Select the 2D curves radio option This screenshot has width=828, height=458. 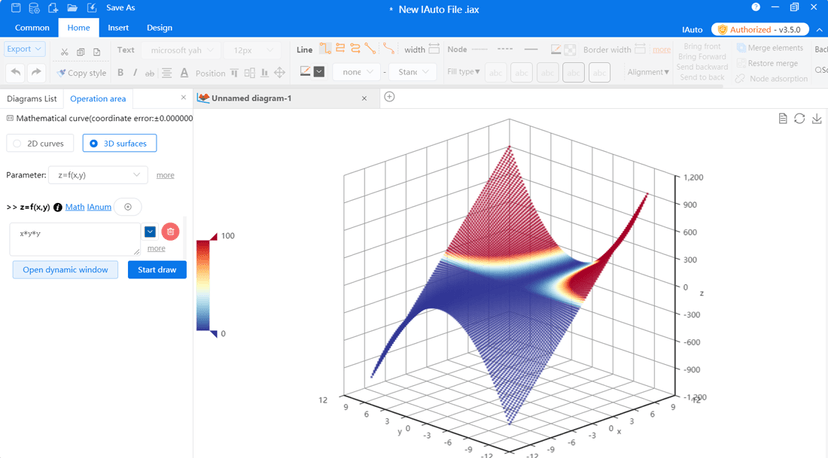click(40, 143)
